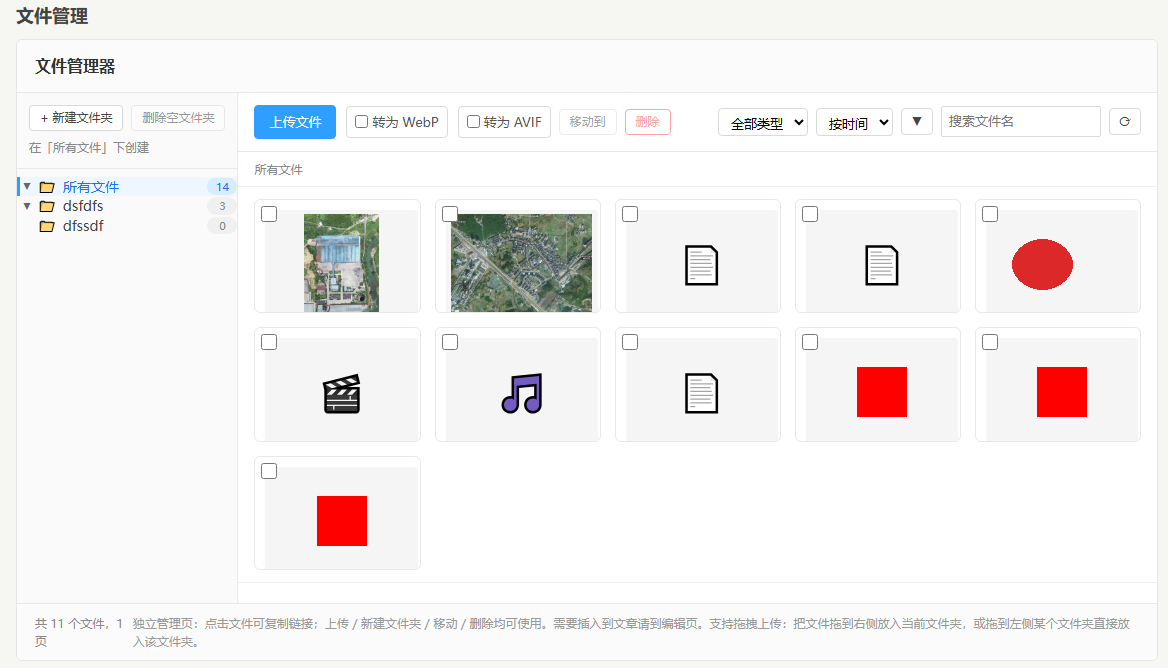
Task: Open the 按时间 sort dropdown
Action: coord(854,122)
